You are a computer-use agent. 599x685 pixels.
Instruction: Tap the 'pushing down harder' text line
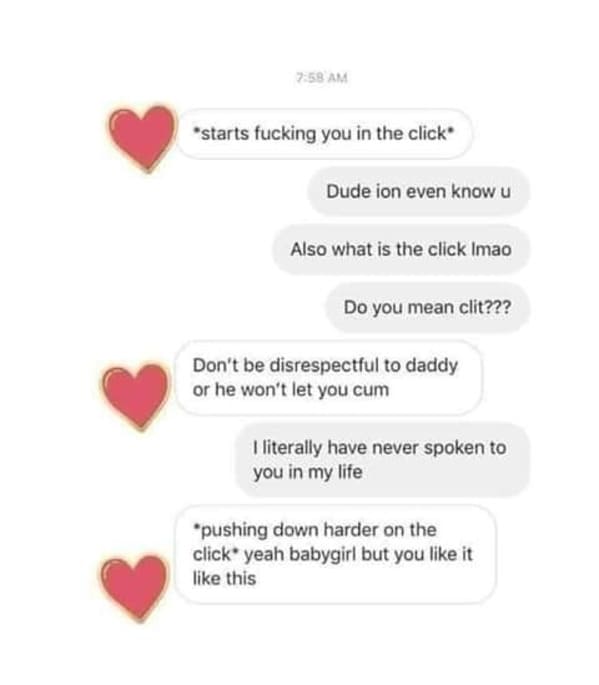pyautogui.click(x=315, y=530)
